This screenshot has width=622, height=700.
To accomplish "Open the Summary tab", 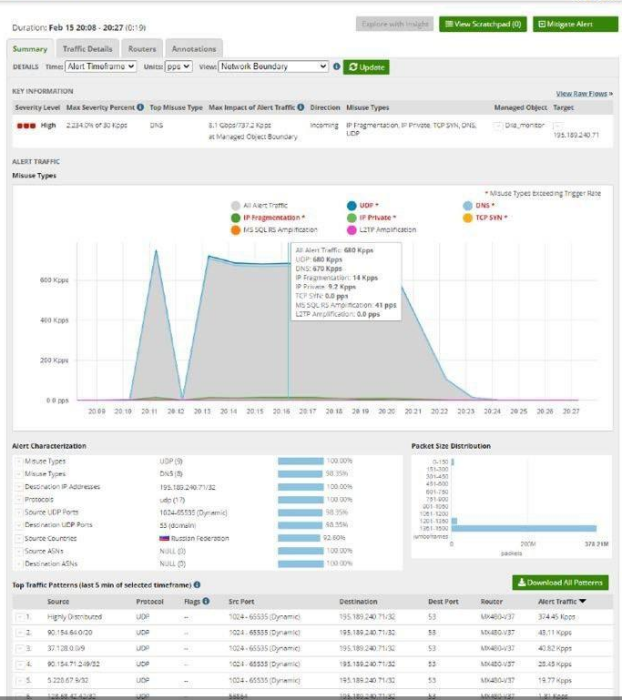I will pyautogui.click(x=30, y=49).
